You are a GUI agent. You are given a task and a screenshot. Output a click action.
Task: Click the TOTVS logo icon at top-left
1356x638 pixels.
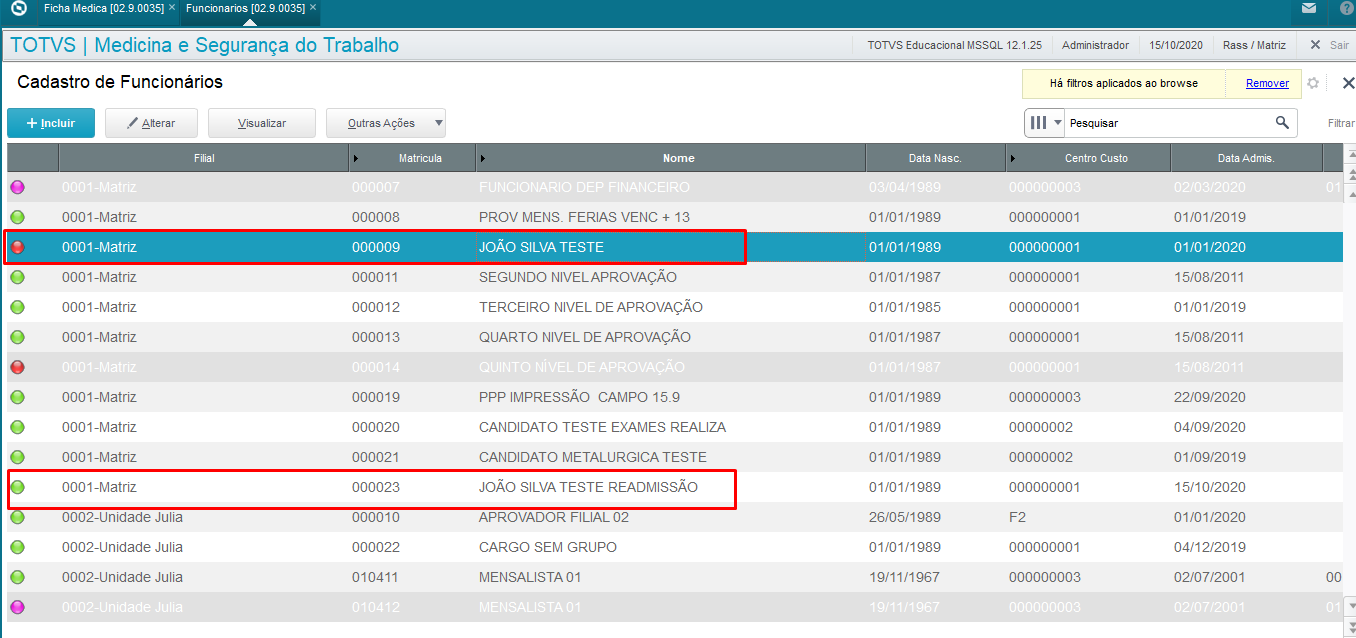(17, 10)
